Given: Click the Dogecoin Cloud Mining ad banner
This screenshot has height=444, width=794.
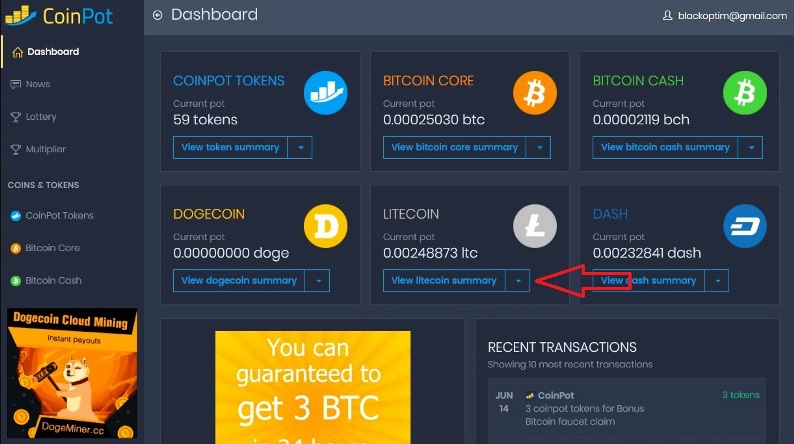Looking at the screenshot, I should 72,373.
